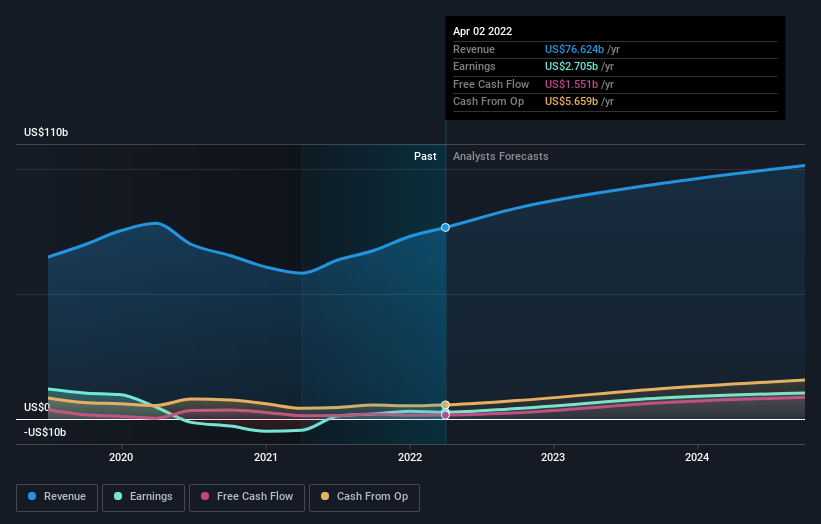Click the US$0 y-axis label
821x524 pixels.
[x=37, y=407]
